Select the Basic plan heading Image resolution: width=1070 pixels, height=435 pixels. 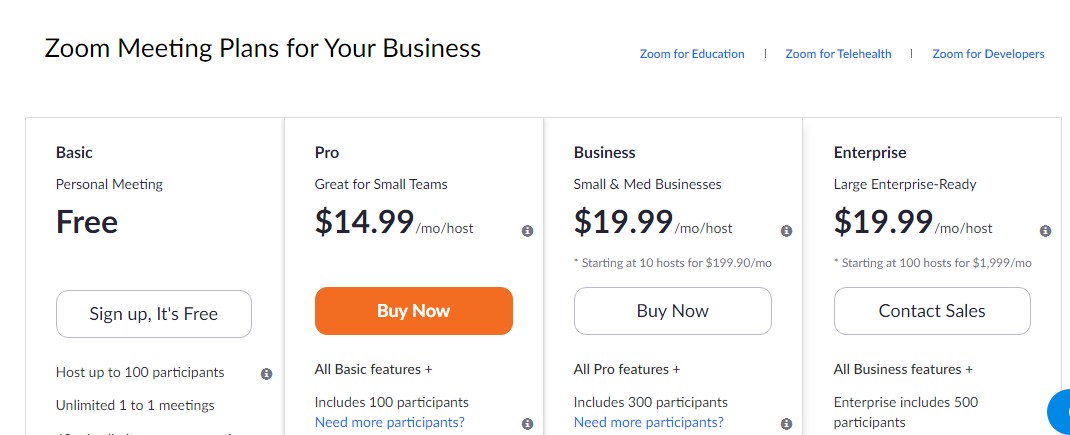click(x=74, y=153)
